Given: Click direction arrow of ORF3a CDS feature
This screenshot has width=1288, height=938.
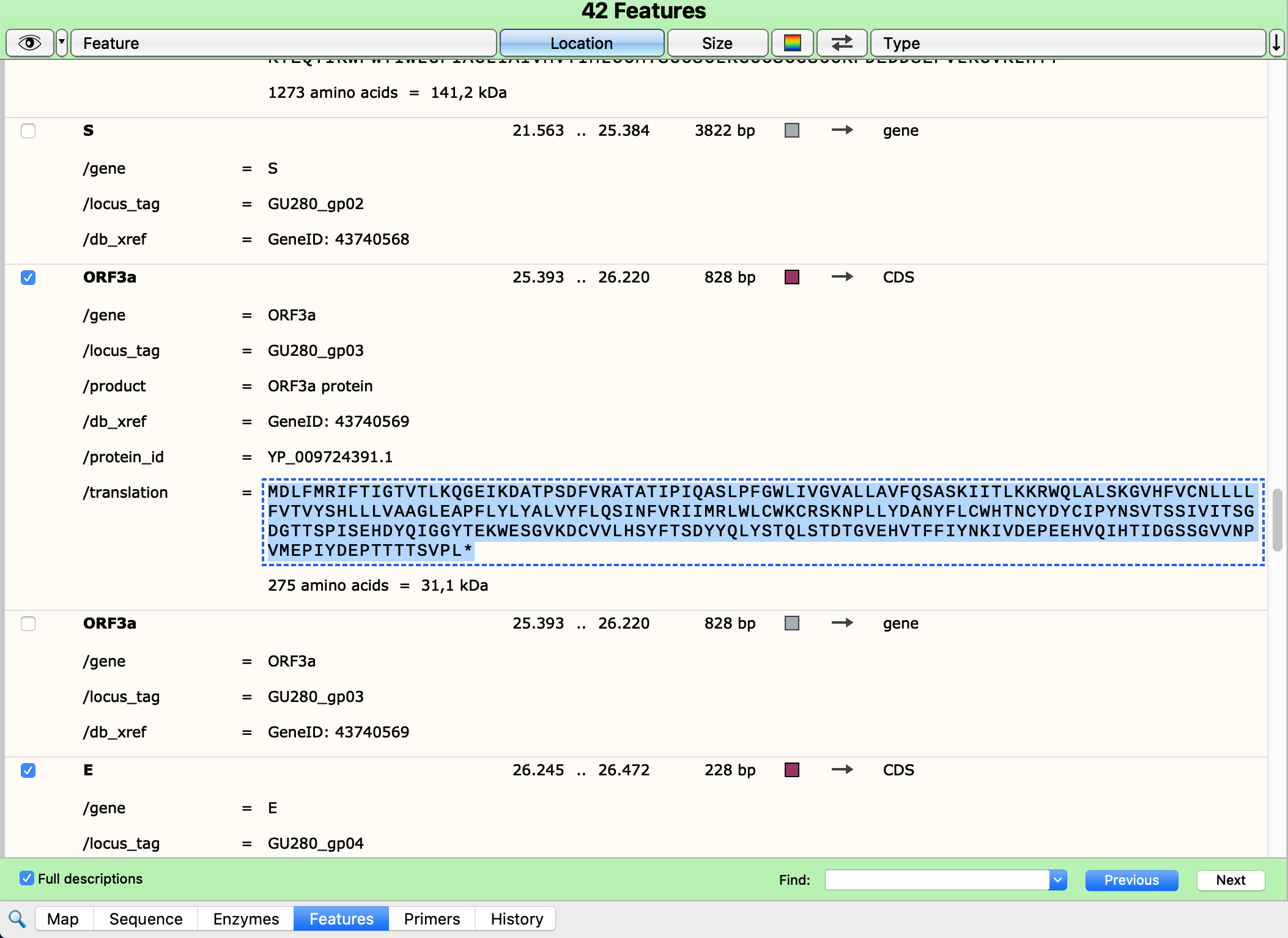Looking at the screenshot, I should click(842, 277).
